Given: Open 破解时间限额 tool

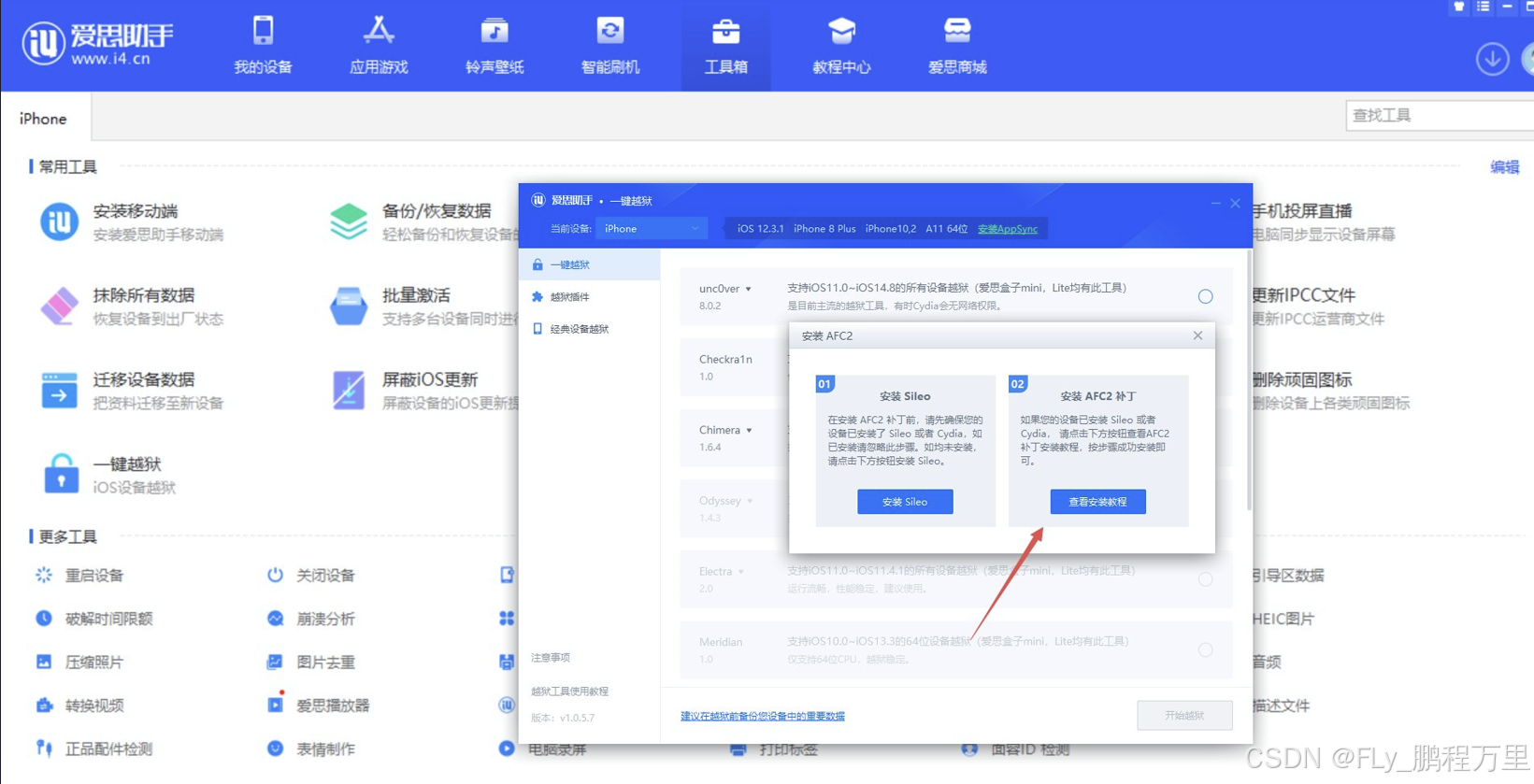Looking at the screenshot, I should pos(93,619).
